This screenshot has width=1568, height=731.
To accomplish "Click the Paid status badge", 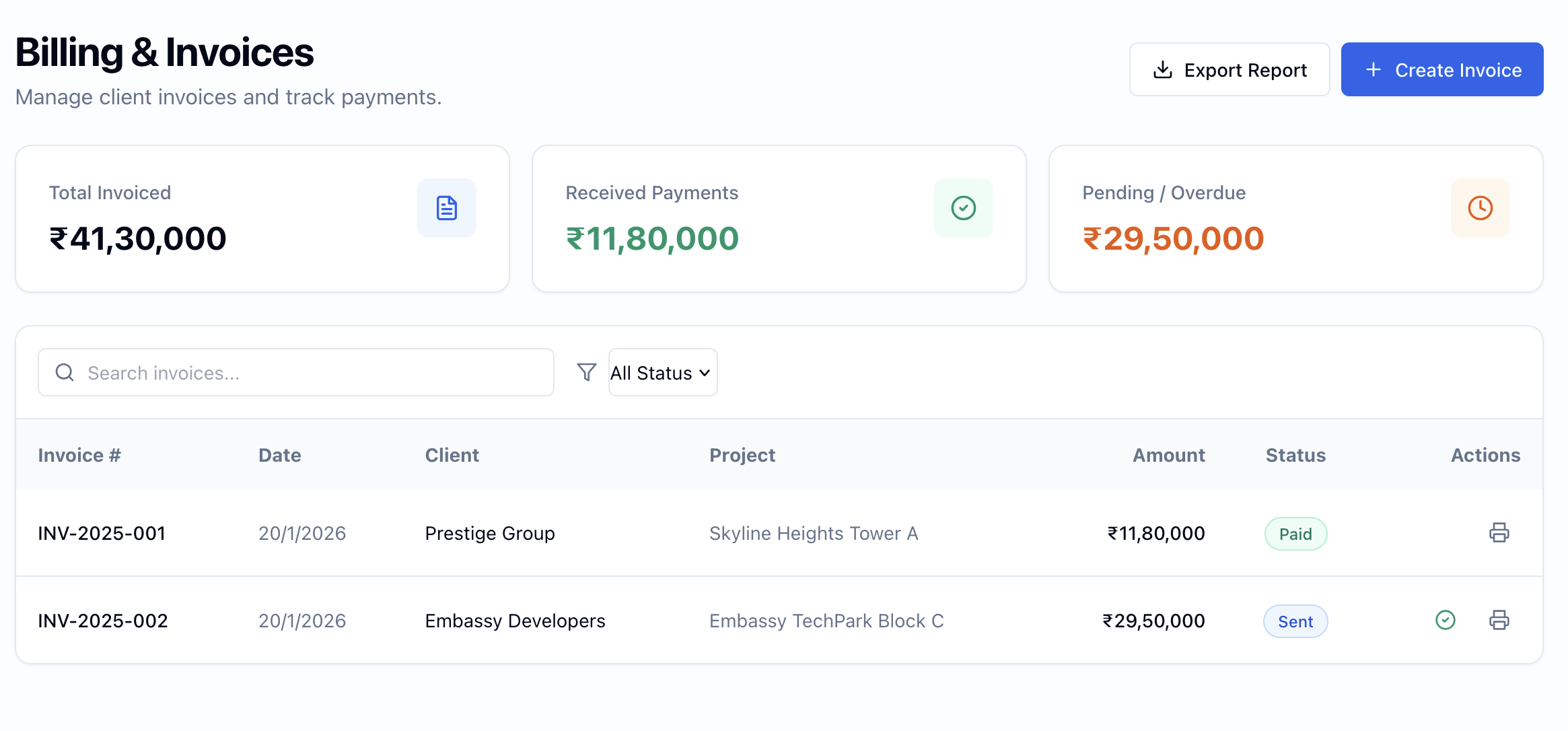I will [1295, 534].
